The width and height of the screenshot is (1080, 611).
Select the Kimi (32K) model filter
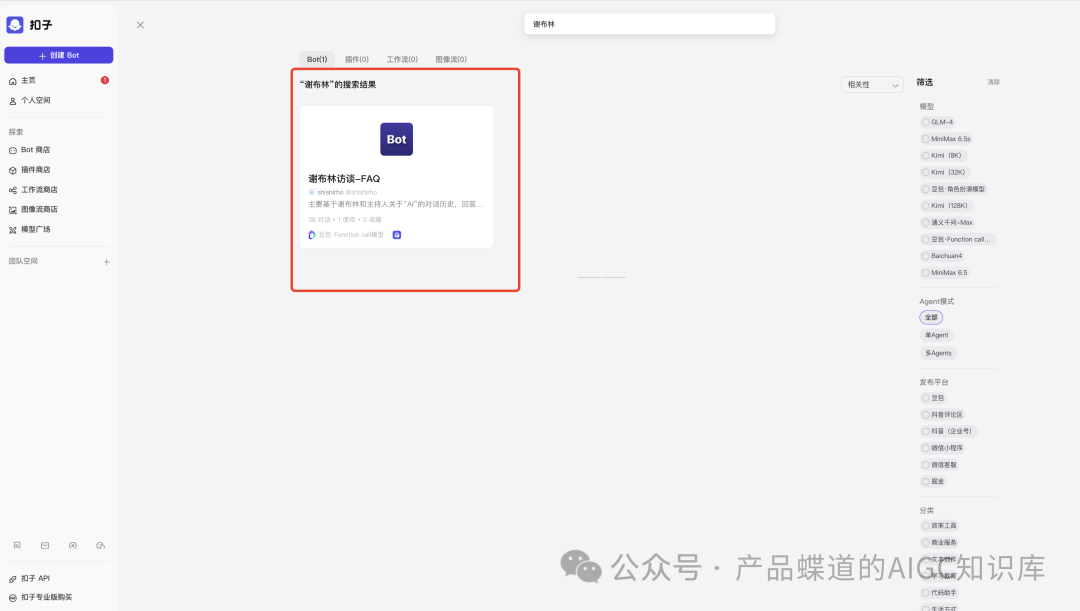click(944, 172)
